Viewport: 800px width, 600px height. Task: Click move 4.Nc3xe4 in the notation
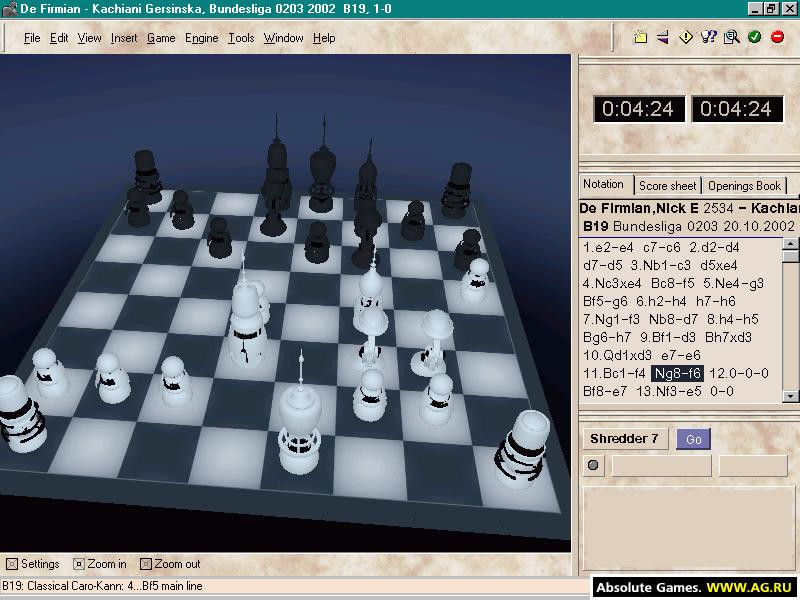tap(612, 284)
